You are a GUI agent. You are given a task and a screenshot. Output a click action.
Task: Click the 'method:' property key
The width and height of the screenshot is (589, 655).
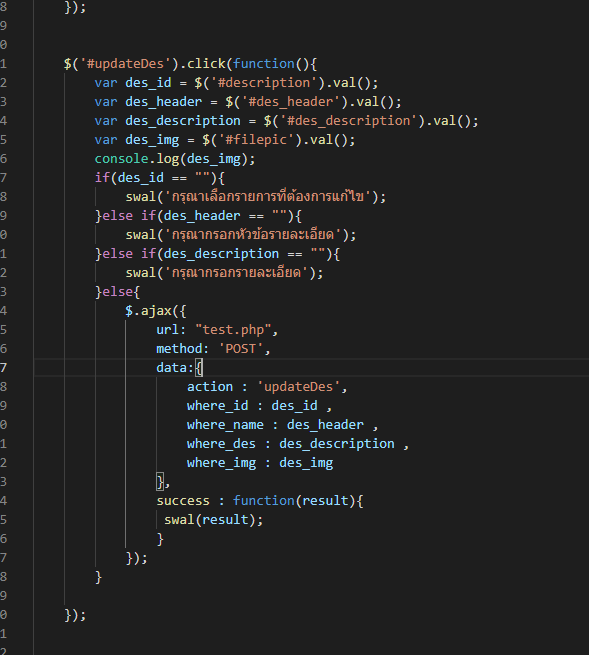click(183, 348)
